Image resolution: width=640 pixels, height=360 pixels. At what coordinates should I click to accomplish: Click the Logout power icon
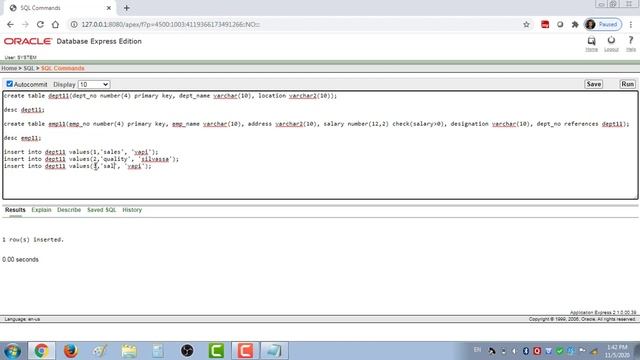point(611,40)
